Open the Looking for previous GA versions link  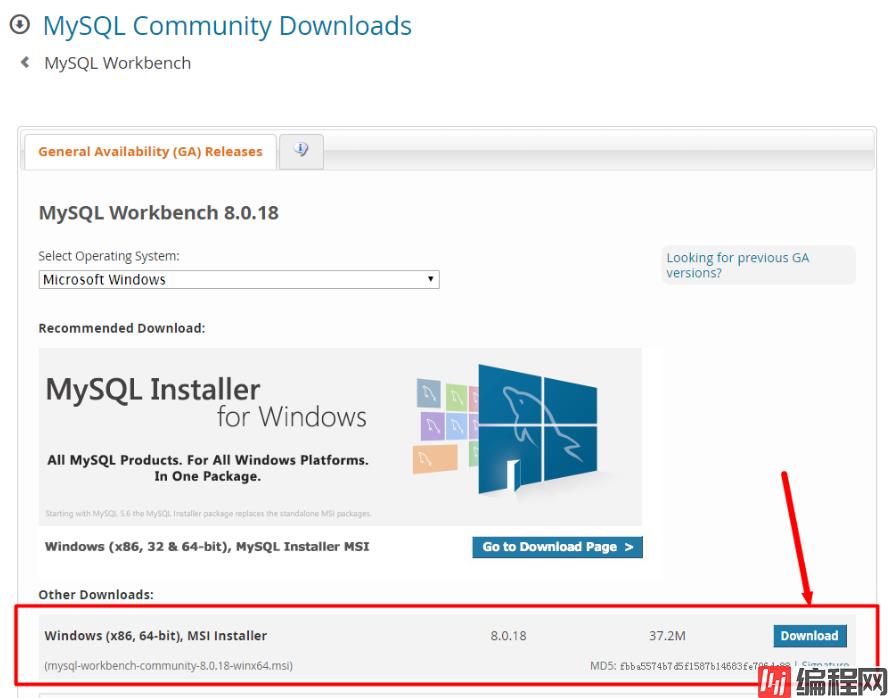pyautogui.click(x=737, y=265)
